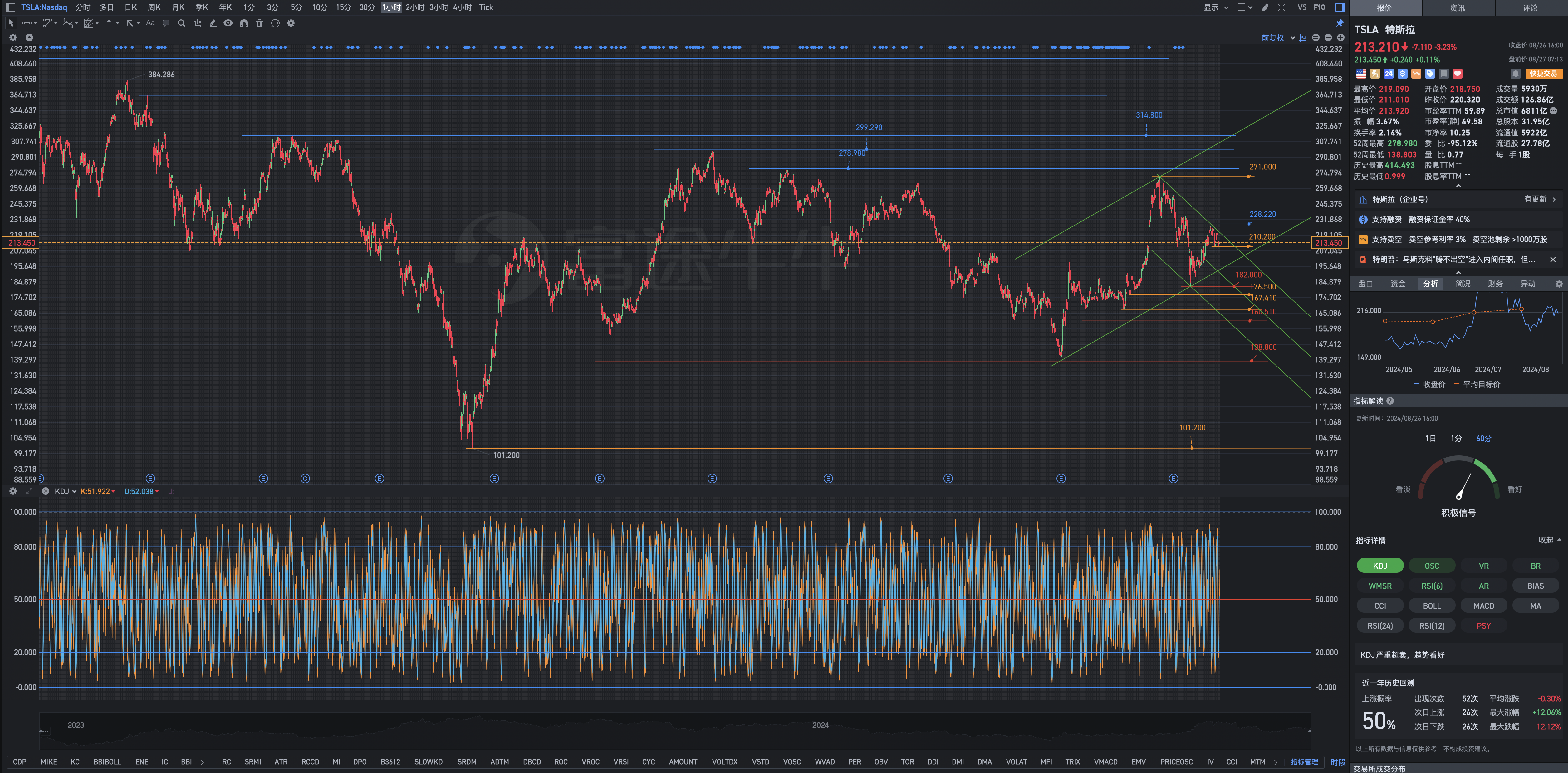The height and width of the screenshot is (773, 1568).
Task: Open the 资讯 news tab
Action: pos(1457,8)
